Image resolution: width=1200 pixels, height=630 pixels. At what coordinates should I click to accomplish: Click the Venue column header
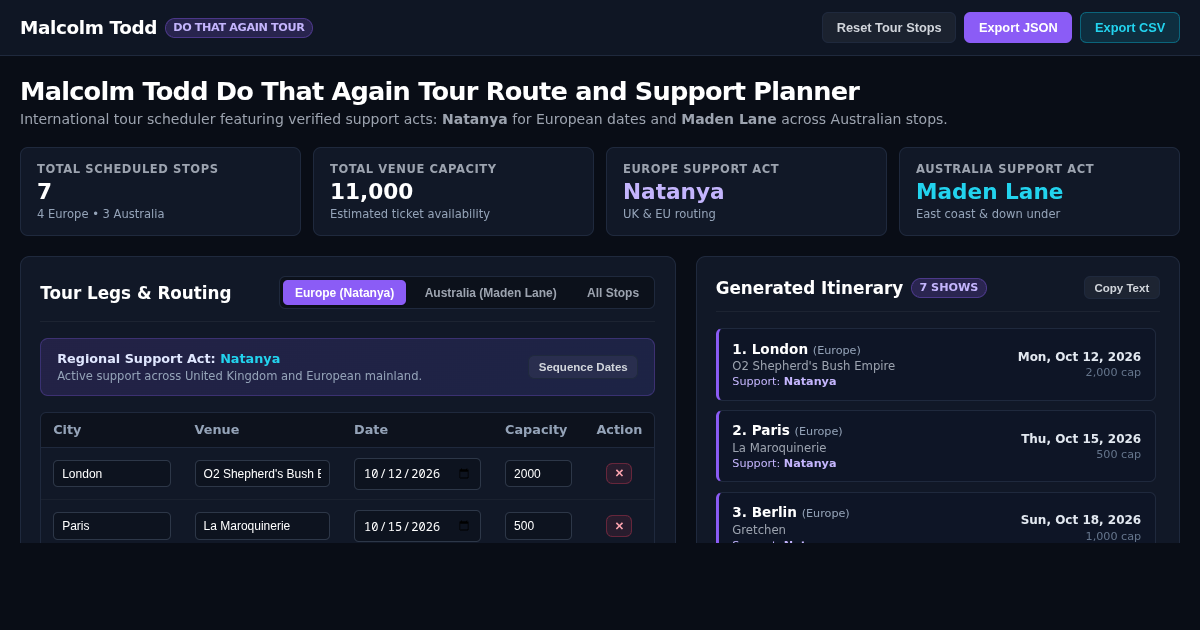217,430
